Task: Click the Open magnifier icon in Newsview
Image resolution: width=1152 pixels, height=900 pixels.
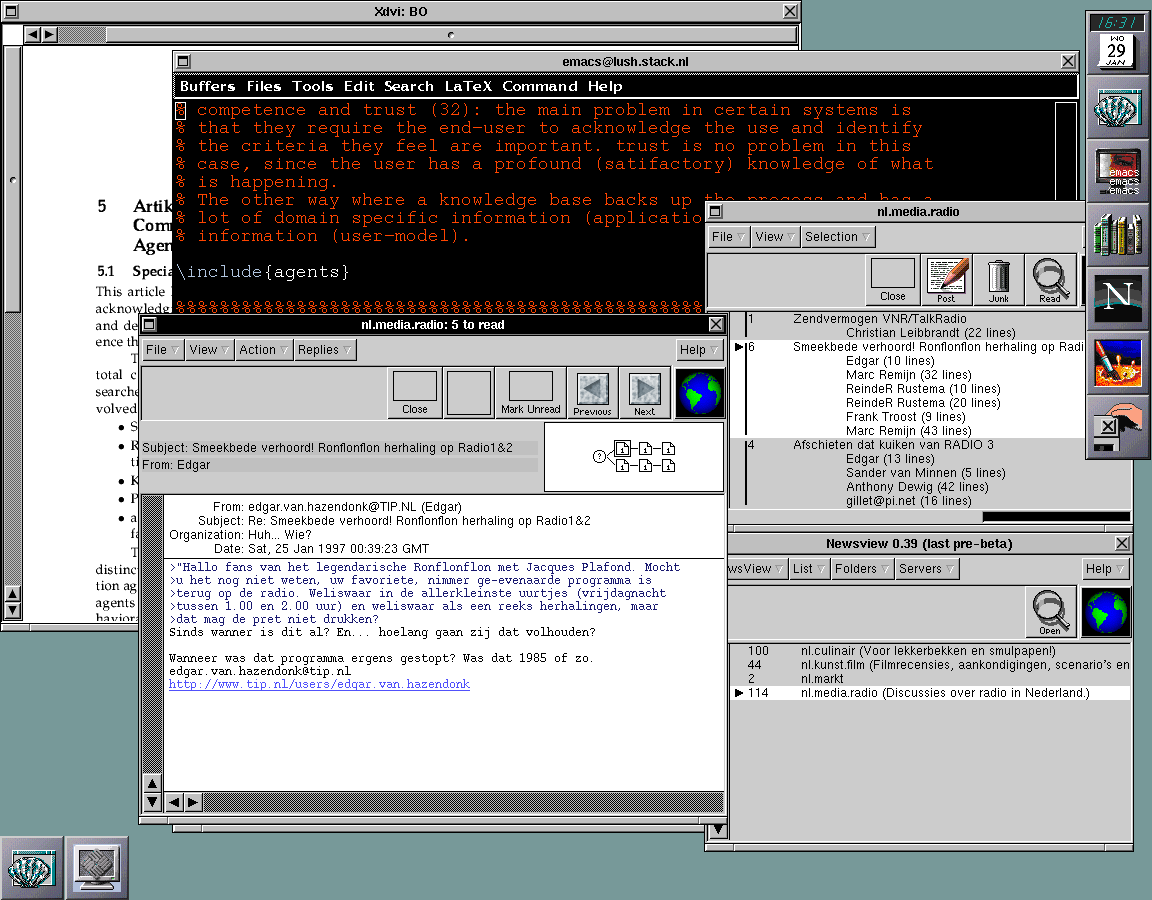Action: pos(1050,612)
